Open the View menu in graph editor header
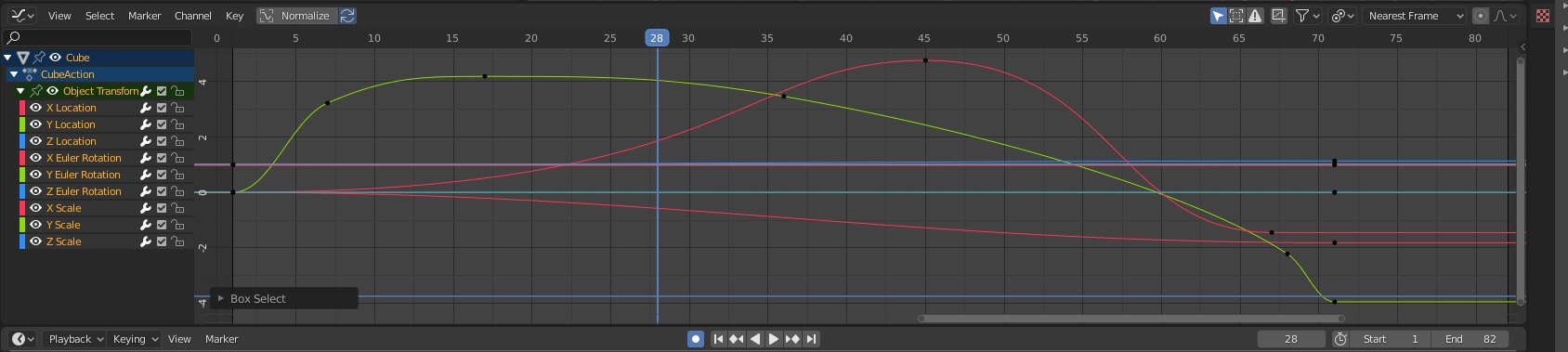This screenshot has width=1568, height=352. coord(59,16)
